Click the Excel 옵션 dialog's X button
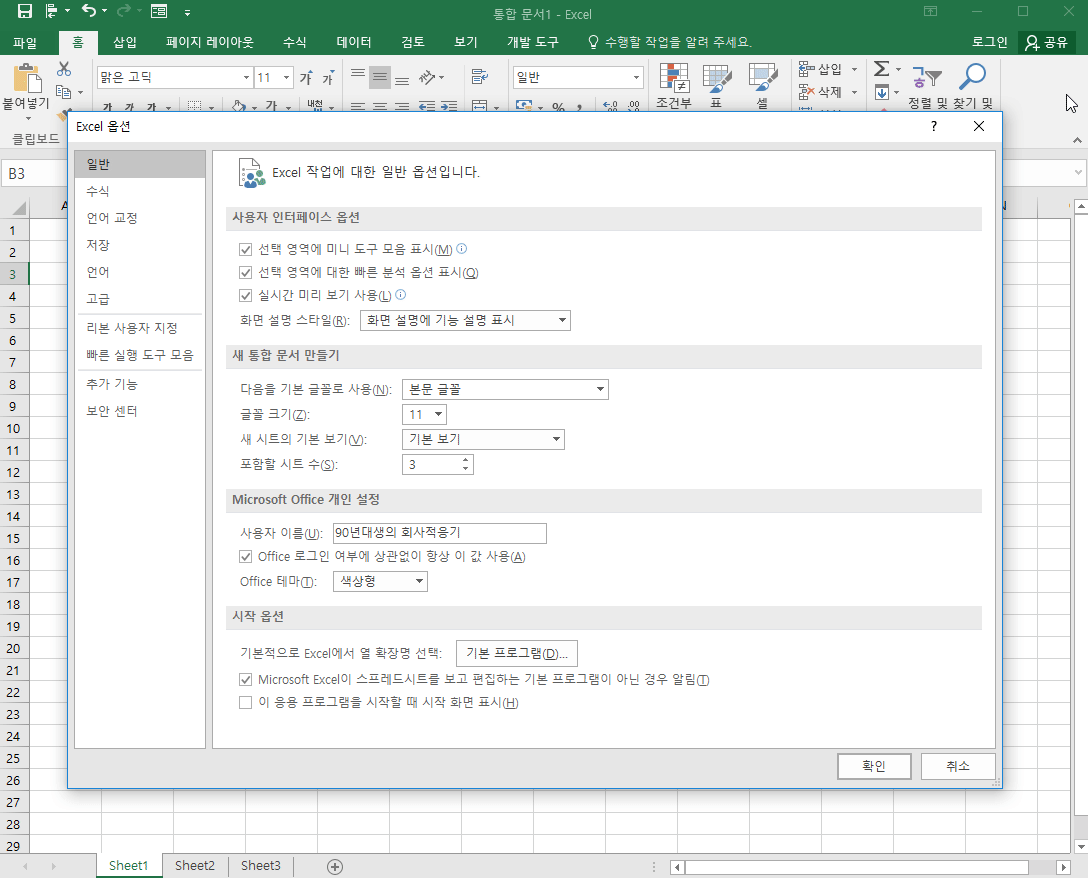 978,126
